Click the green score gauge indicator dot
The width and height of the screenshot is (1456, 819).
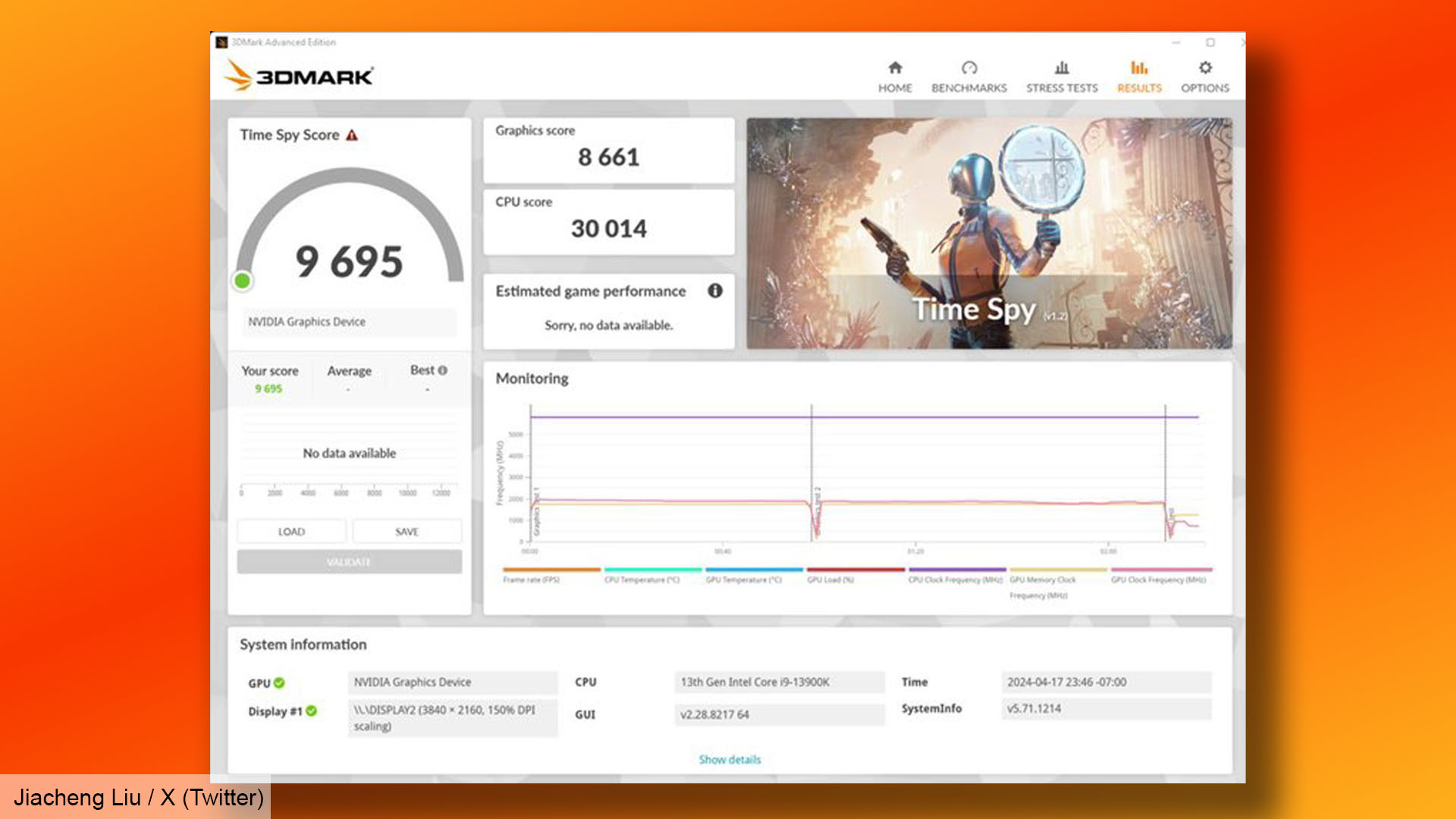243,281
